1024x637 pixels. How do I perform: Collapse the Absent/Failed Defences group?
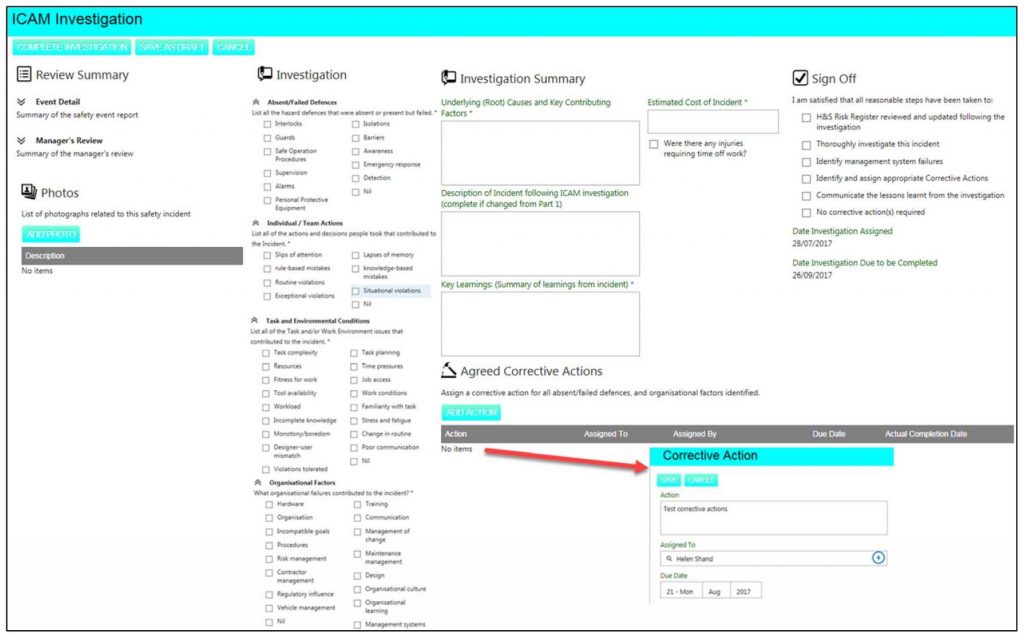(x=257, y=102)
